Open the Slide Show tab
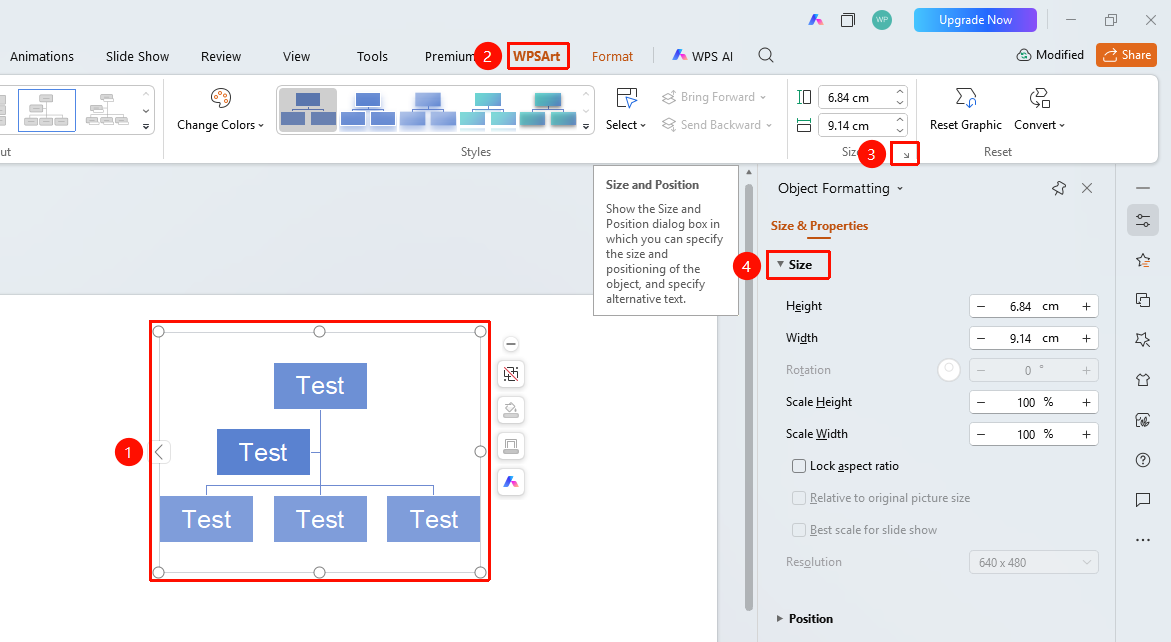 pos(137,56)
